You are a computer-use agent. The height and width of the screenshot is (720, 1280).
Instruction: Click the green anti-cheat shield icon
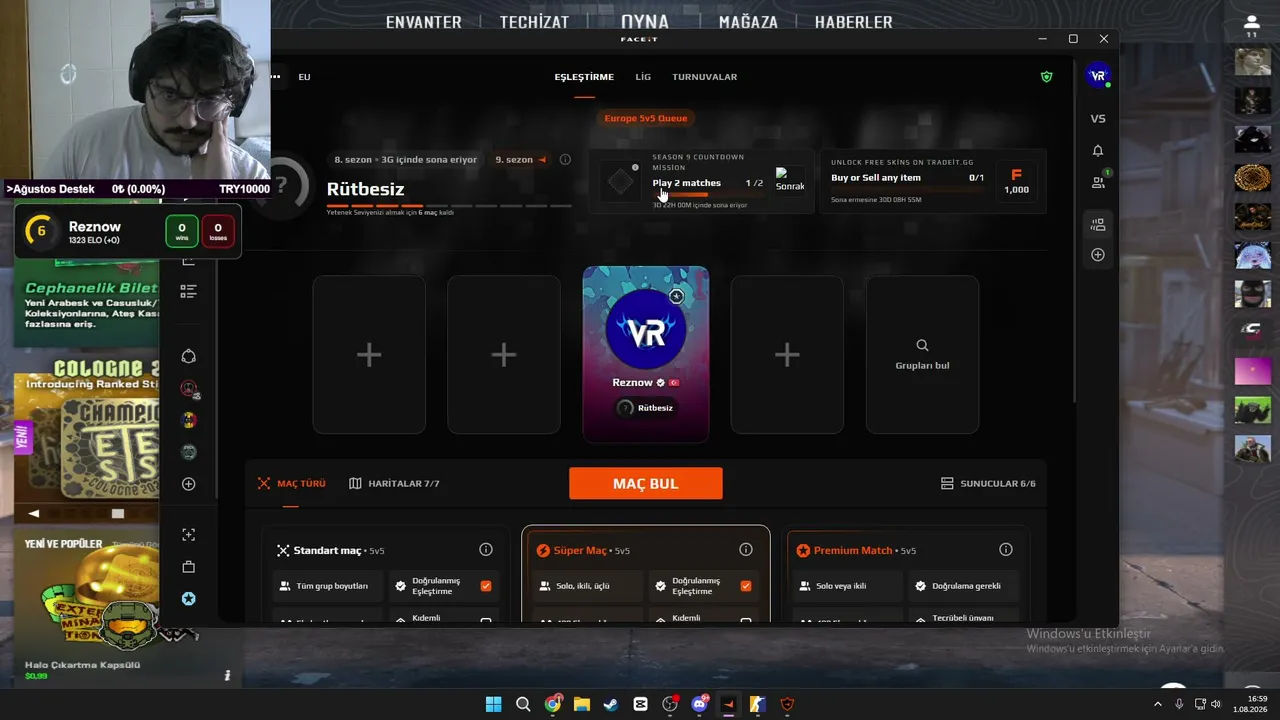click(x=1047, y=77)
